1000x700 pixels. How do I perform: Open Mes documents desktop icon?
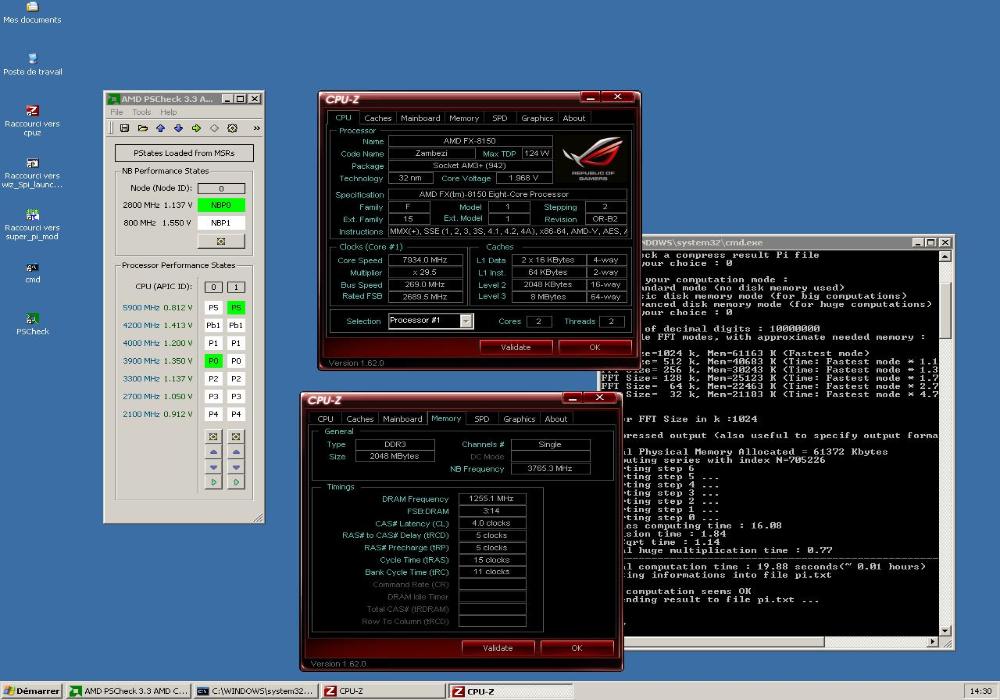click(x=32, y=13)
